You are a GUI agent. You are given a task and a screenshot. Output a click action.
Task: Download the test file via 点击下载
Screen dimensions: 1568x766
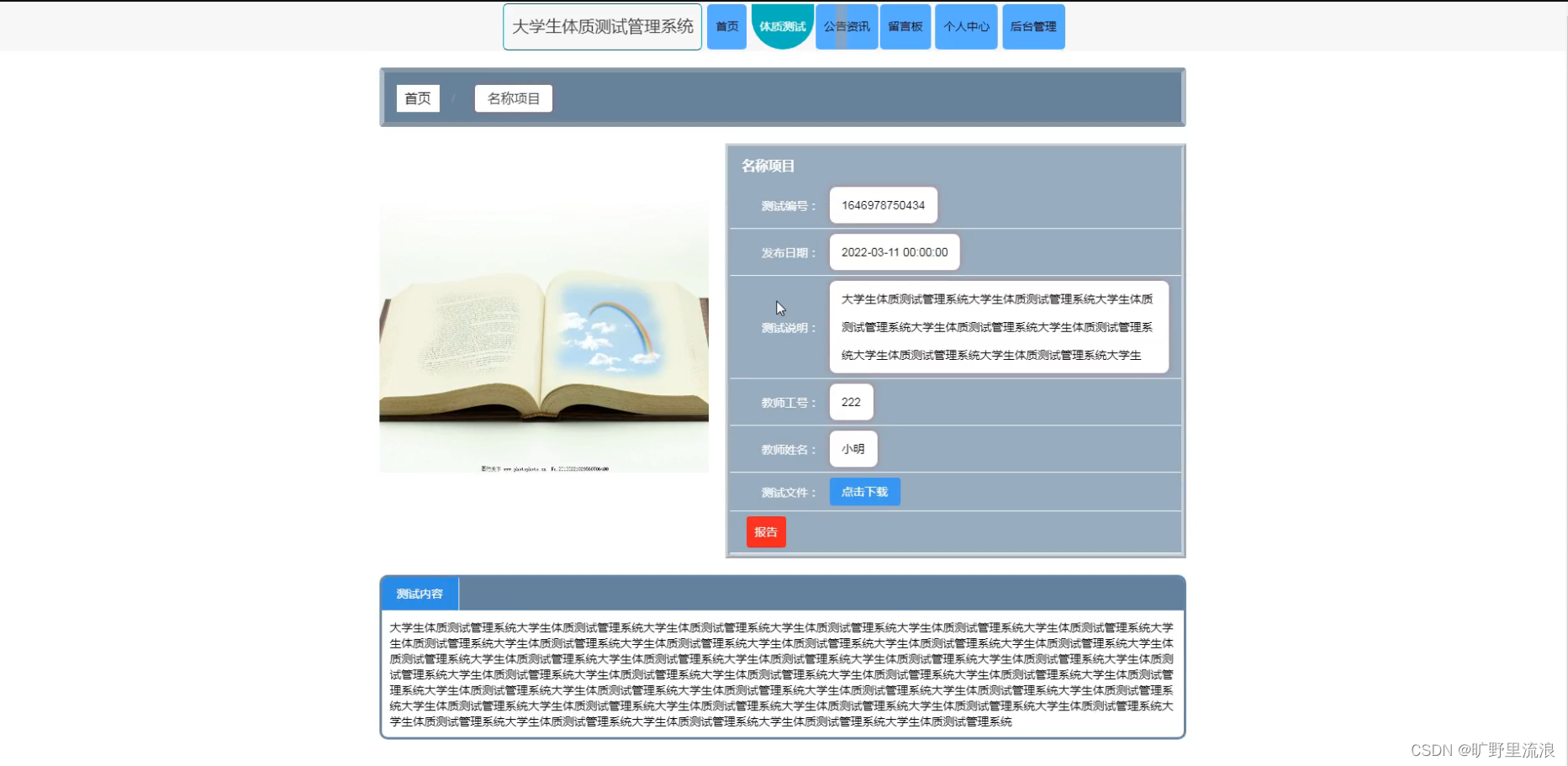(x=864, y=492)
